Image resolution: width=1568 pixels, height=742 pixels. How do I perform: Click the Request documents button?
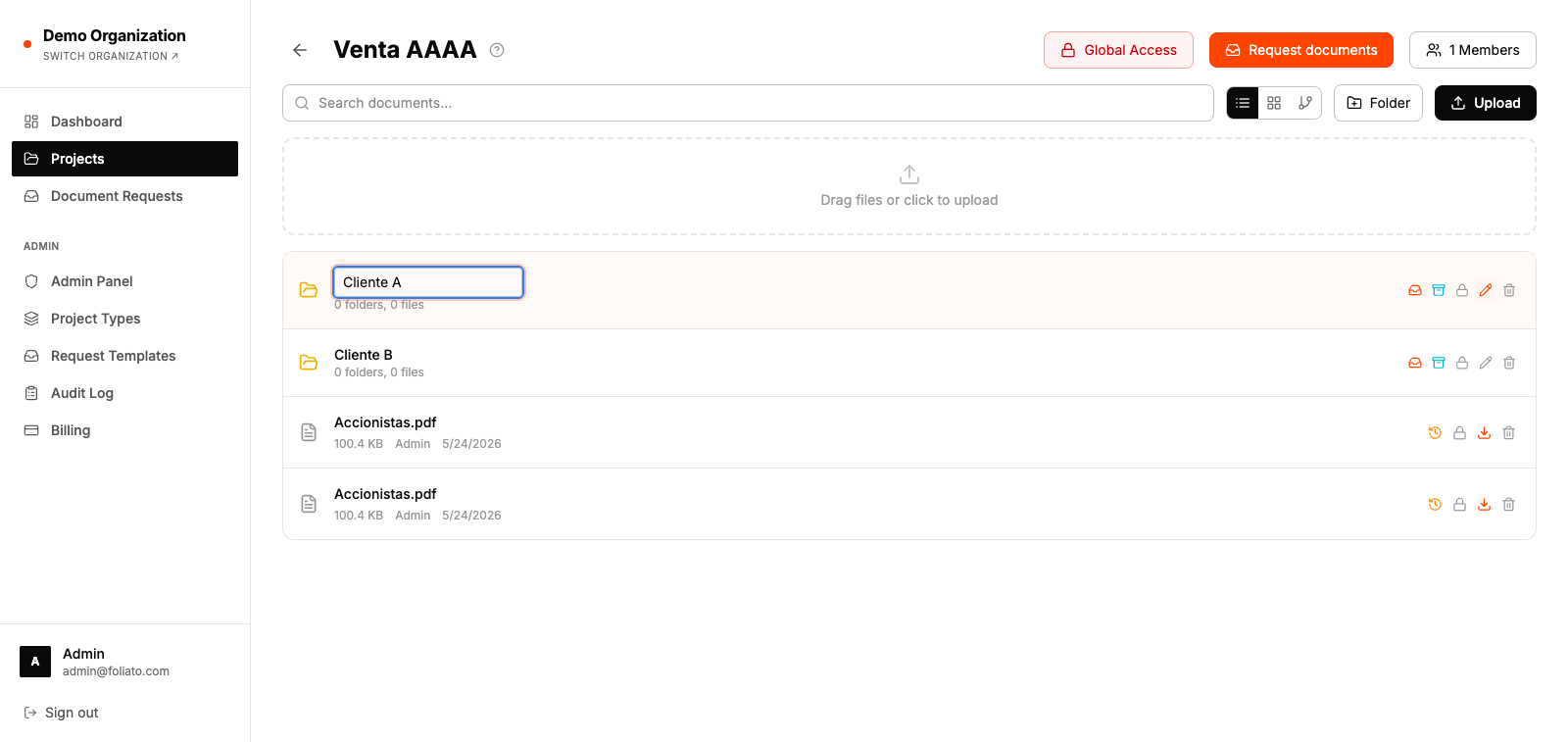tap(1301, 50)
